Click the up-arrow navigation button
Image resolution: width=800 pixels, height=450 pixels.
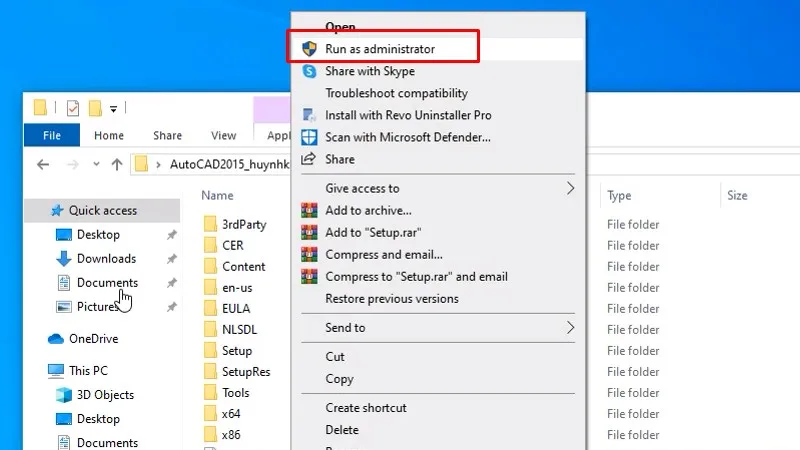point(117,164)
